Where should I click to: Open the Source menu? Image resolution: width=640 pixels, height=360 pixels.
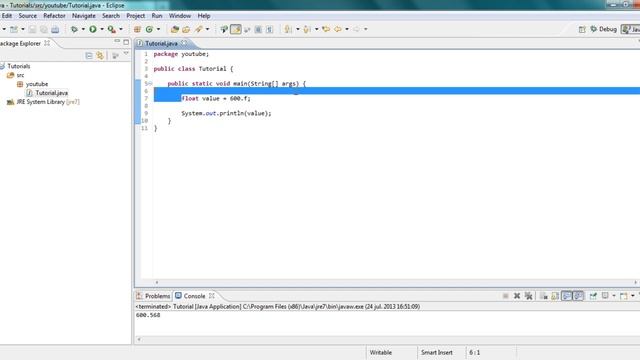point(28,16)
